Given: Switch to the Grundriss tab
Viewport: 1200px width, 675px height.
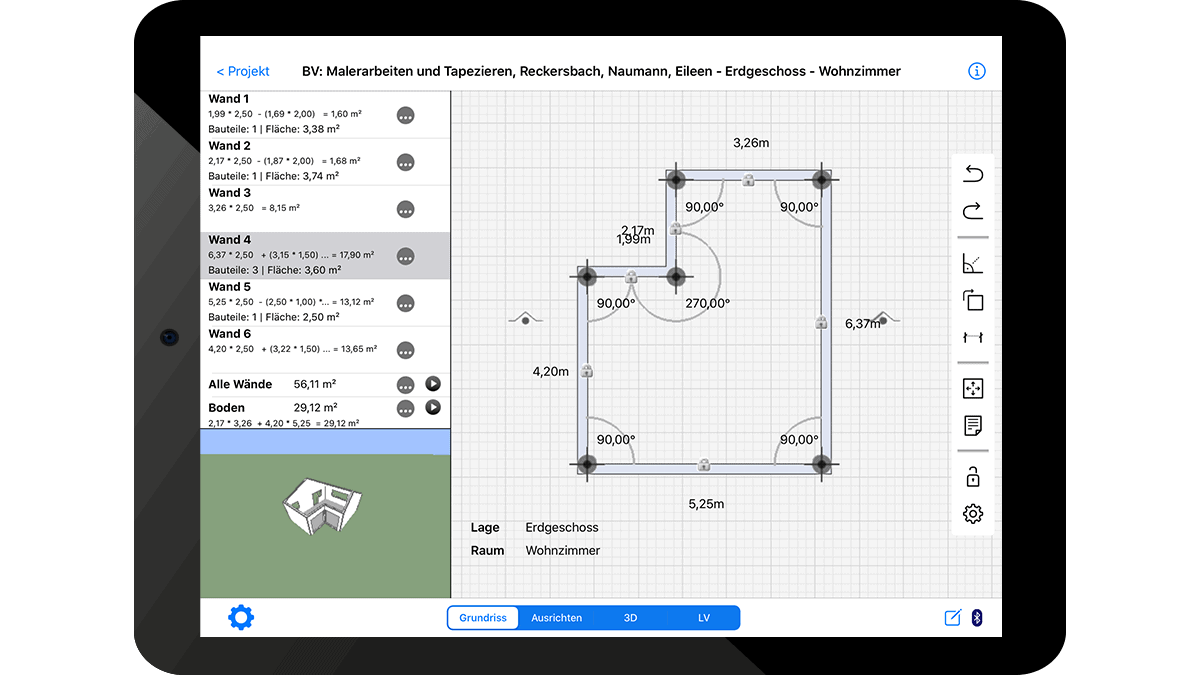Looking at the screenshot, I should pos(483,618).
